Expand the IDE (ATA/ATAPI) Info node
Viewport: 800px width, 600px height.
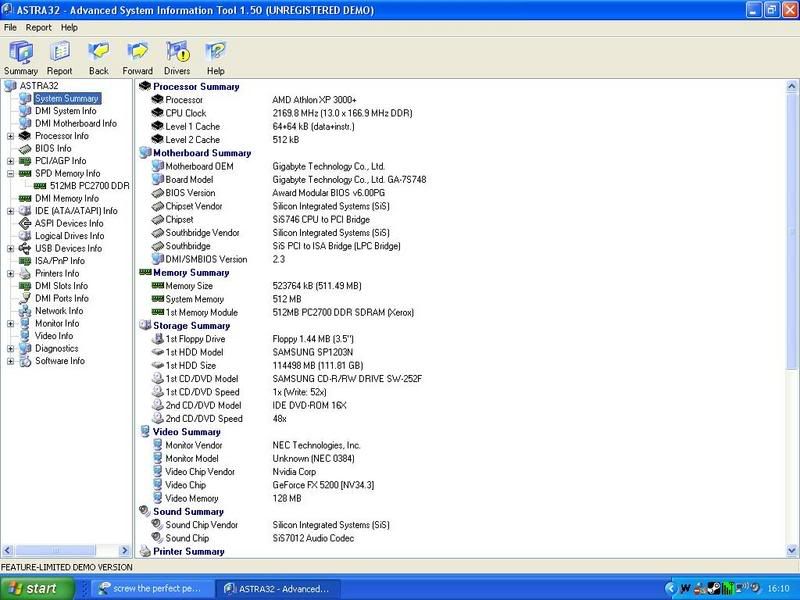click(10, 211)
